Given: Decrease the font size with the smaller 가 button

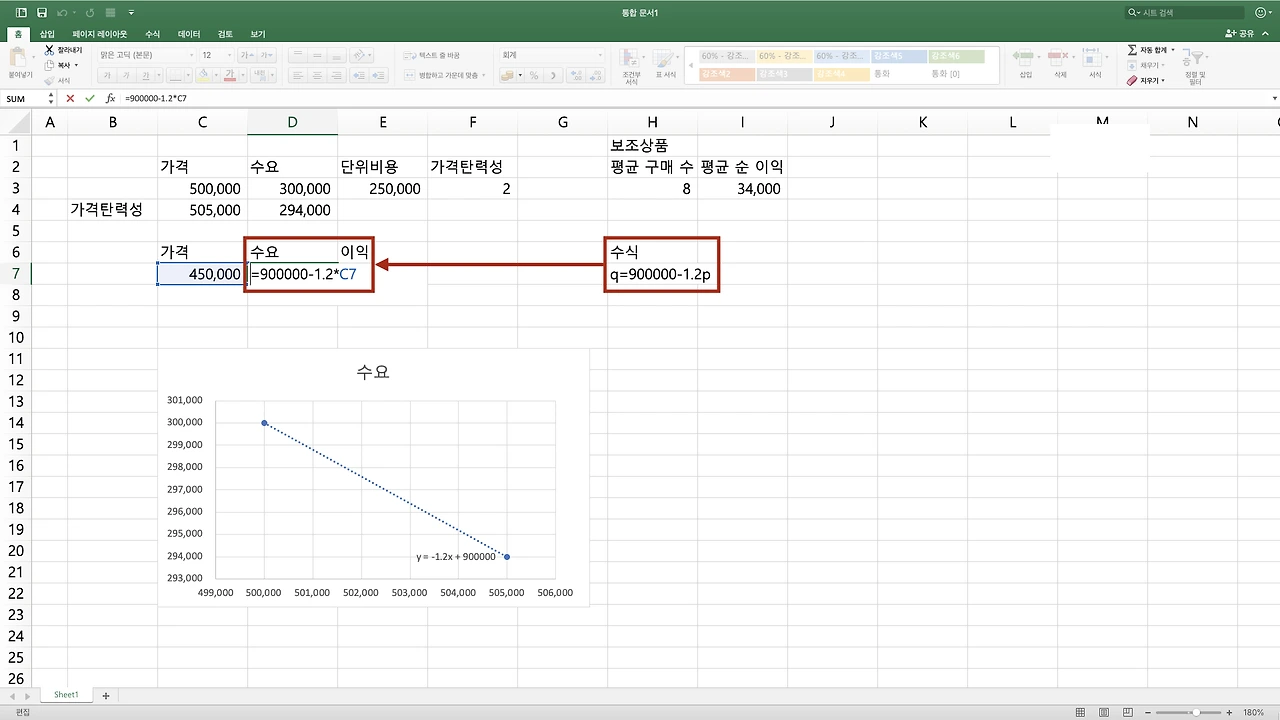Looking at the screenshot, I should pyautogui.click(x=266, y=56).
